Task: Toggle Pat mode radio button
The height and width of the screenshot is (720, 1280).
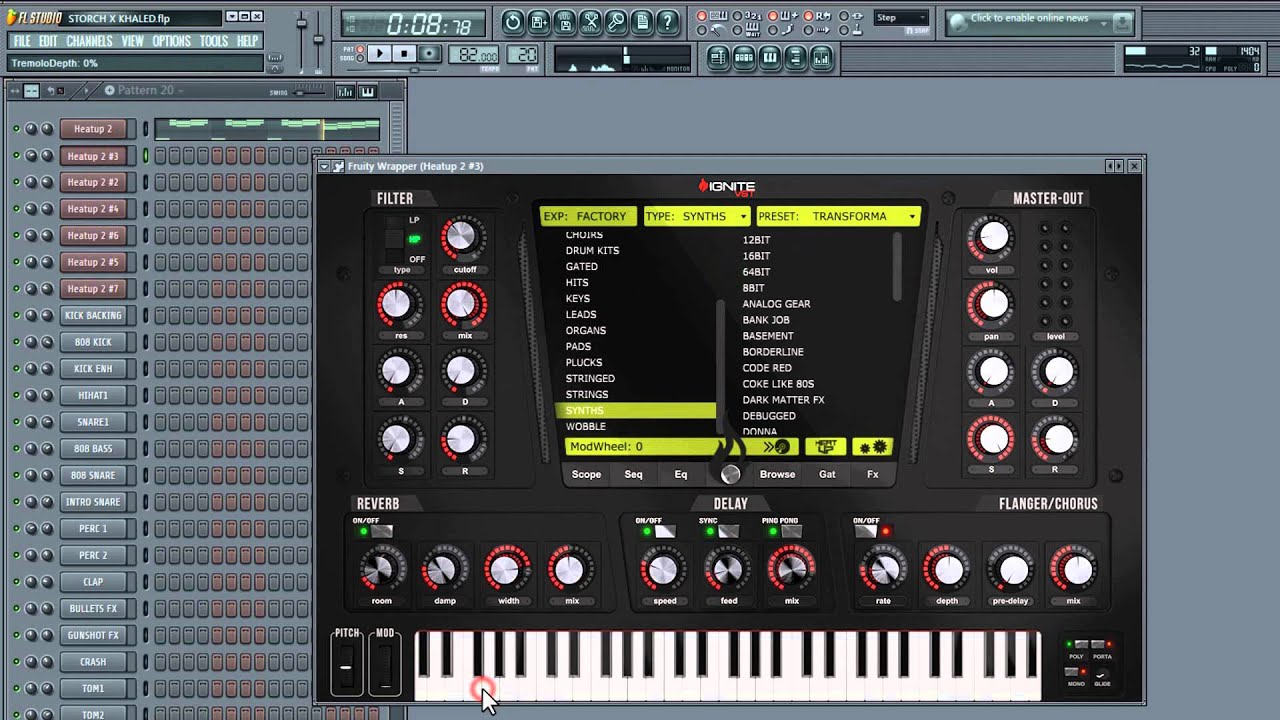Action: click(360, 49)
